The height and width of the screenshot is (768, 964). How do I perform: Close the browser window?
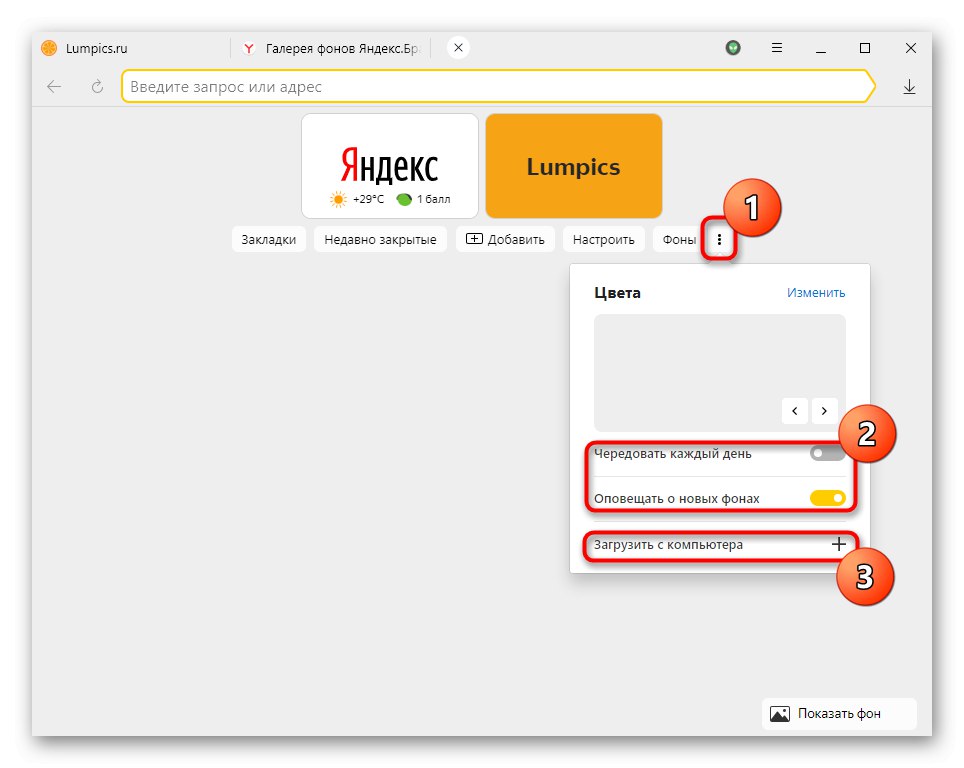911,48
